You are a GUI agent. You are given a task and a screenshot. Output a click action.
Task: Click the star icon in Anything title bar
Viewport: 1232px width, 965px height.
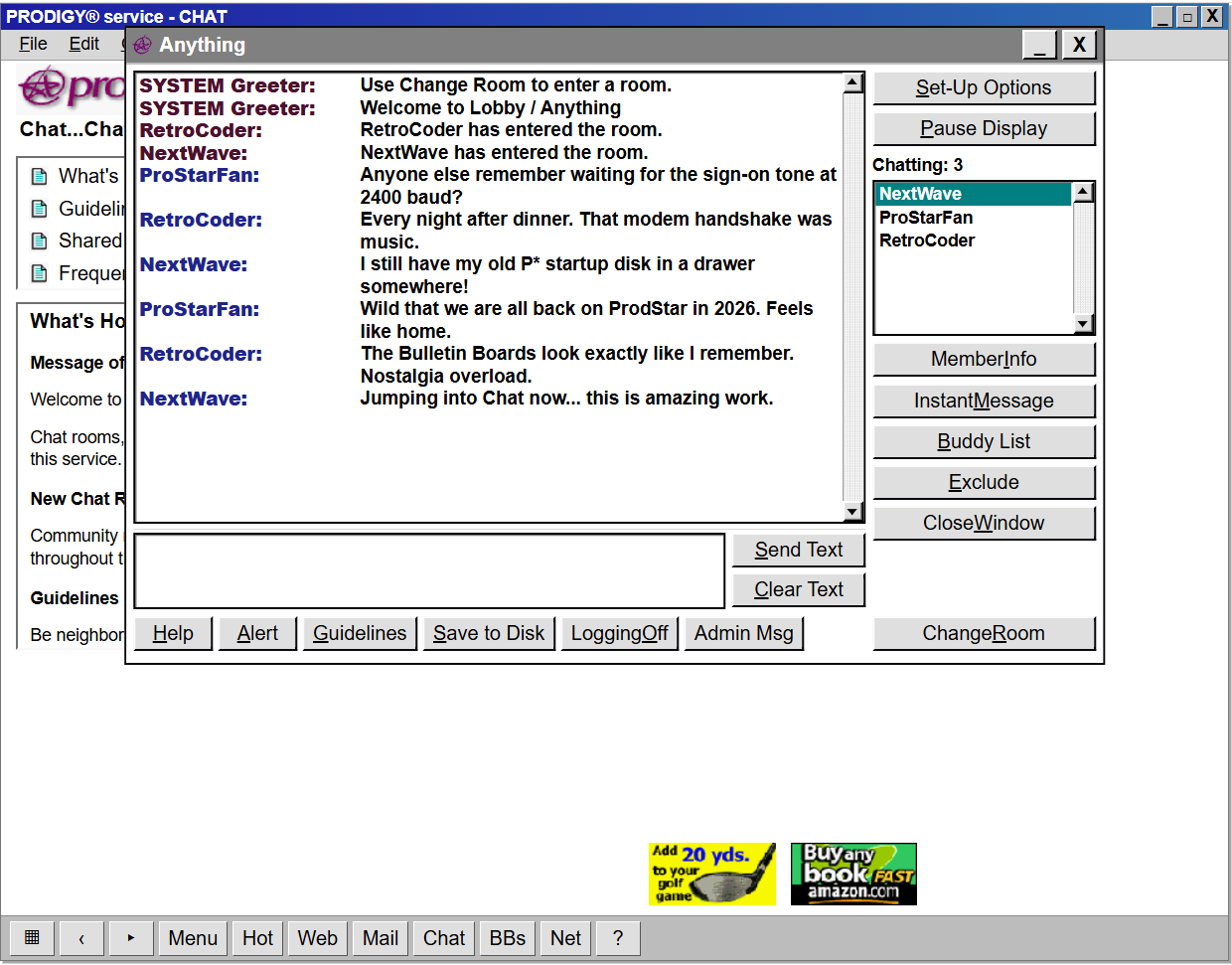(143, 45)
